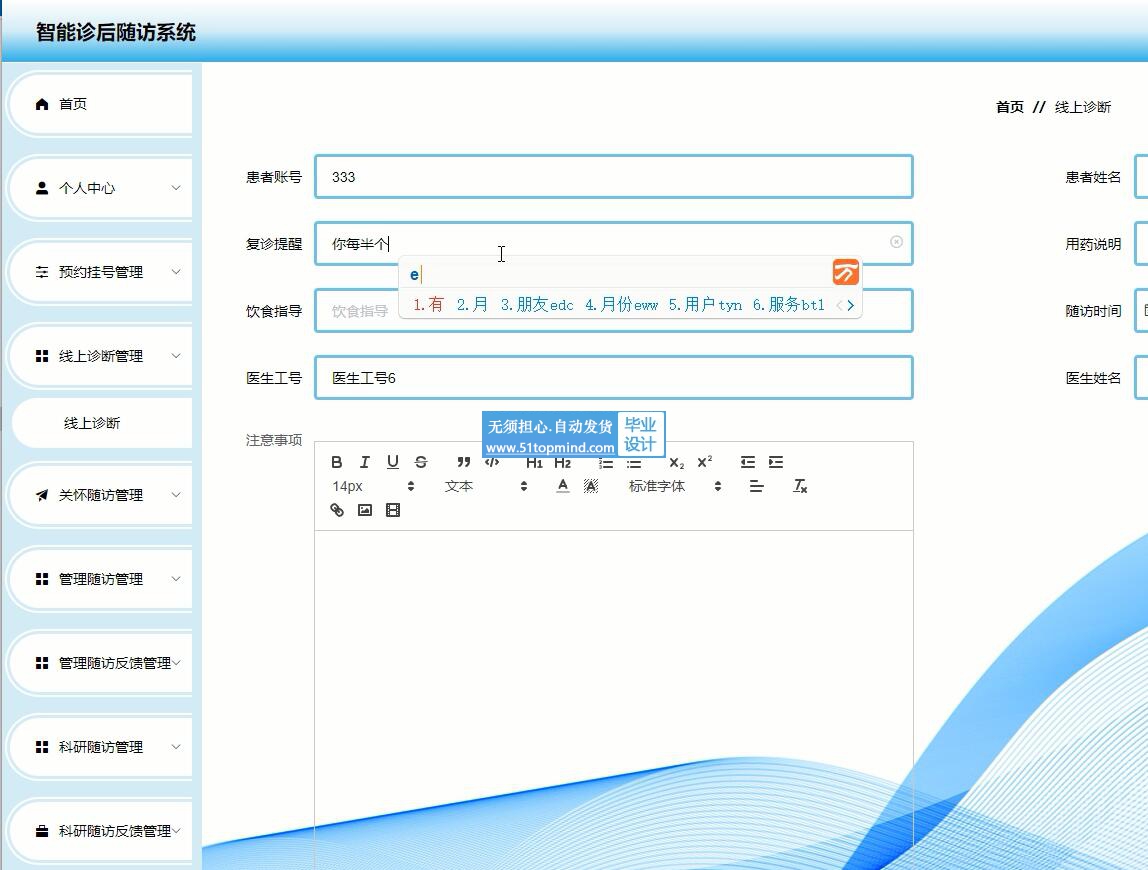Image resolution: width=1148 pixels, height=870 pixels.
Task: Open the 首页 sidebar menu item
Action: pyautogui.click(x=100, y=104)
